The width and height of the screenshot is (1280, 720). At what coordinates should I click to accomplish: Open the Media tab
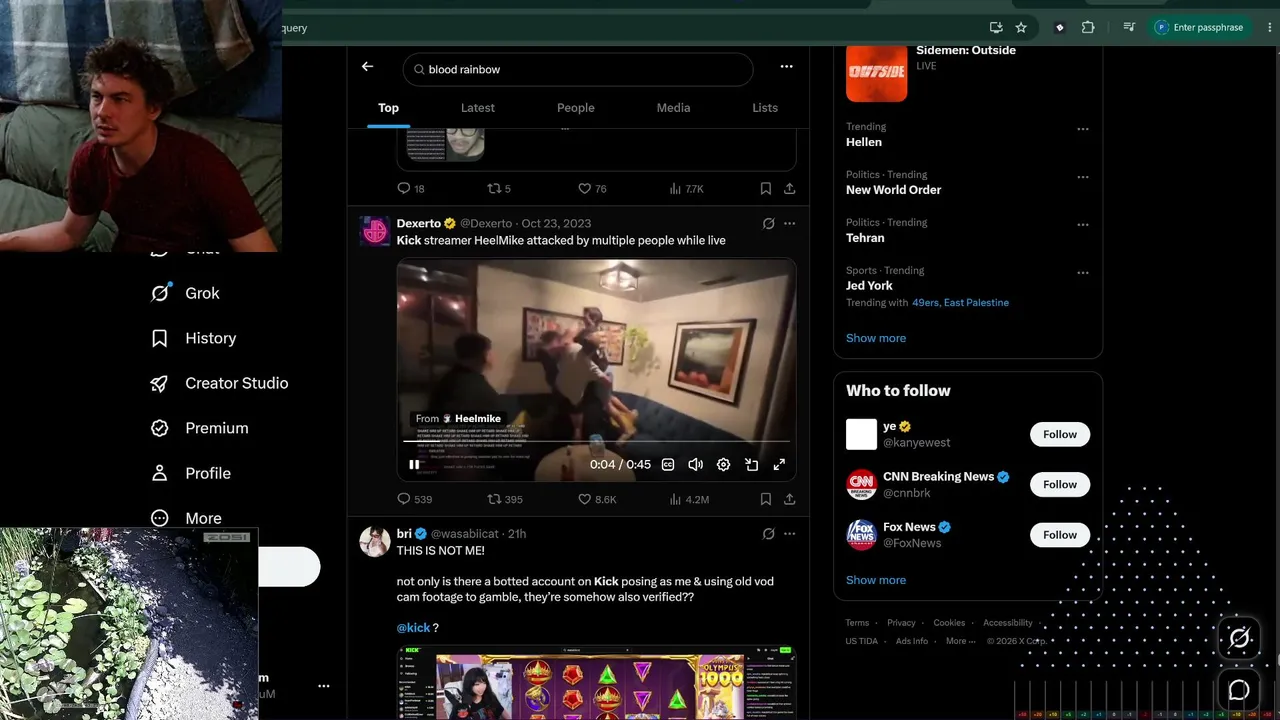[673, 108]
